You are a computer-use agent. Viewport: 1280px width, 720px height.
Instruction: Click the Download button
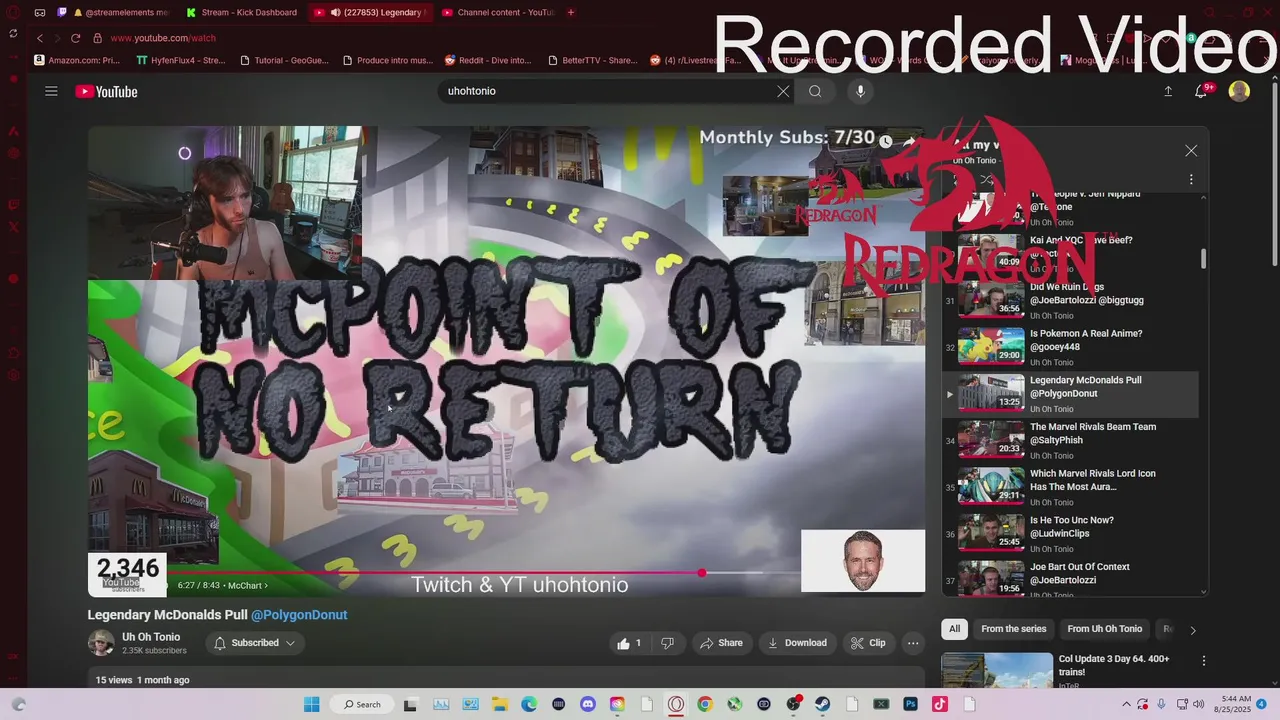click(x=797, y=643)
